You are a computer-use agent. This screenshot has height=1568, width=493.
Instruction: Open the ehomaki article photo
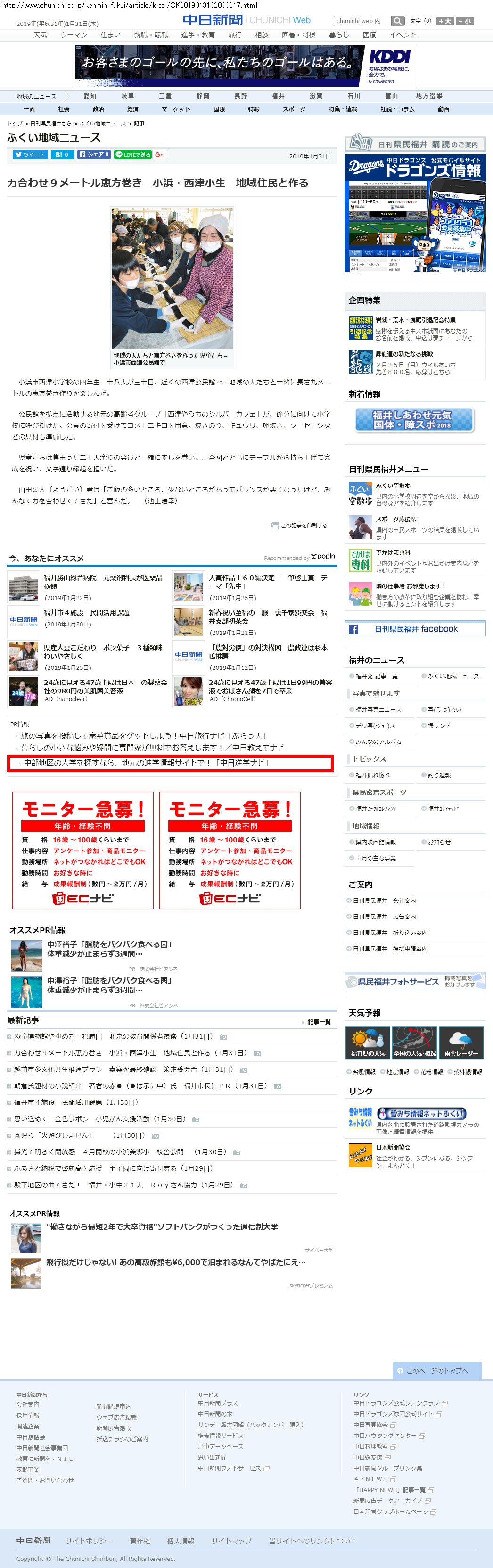click(x=172, y=277)
